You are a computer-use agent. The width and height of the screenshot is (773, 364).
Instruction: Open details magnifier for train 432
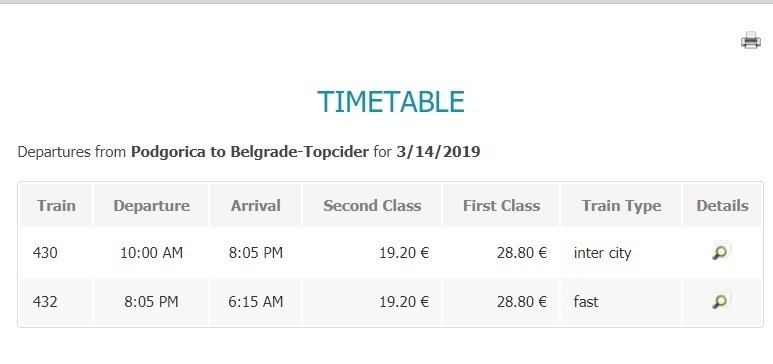point(720,301)
